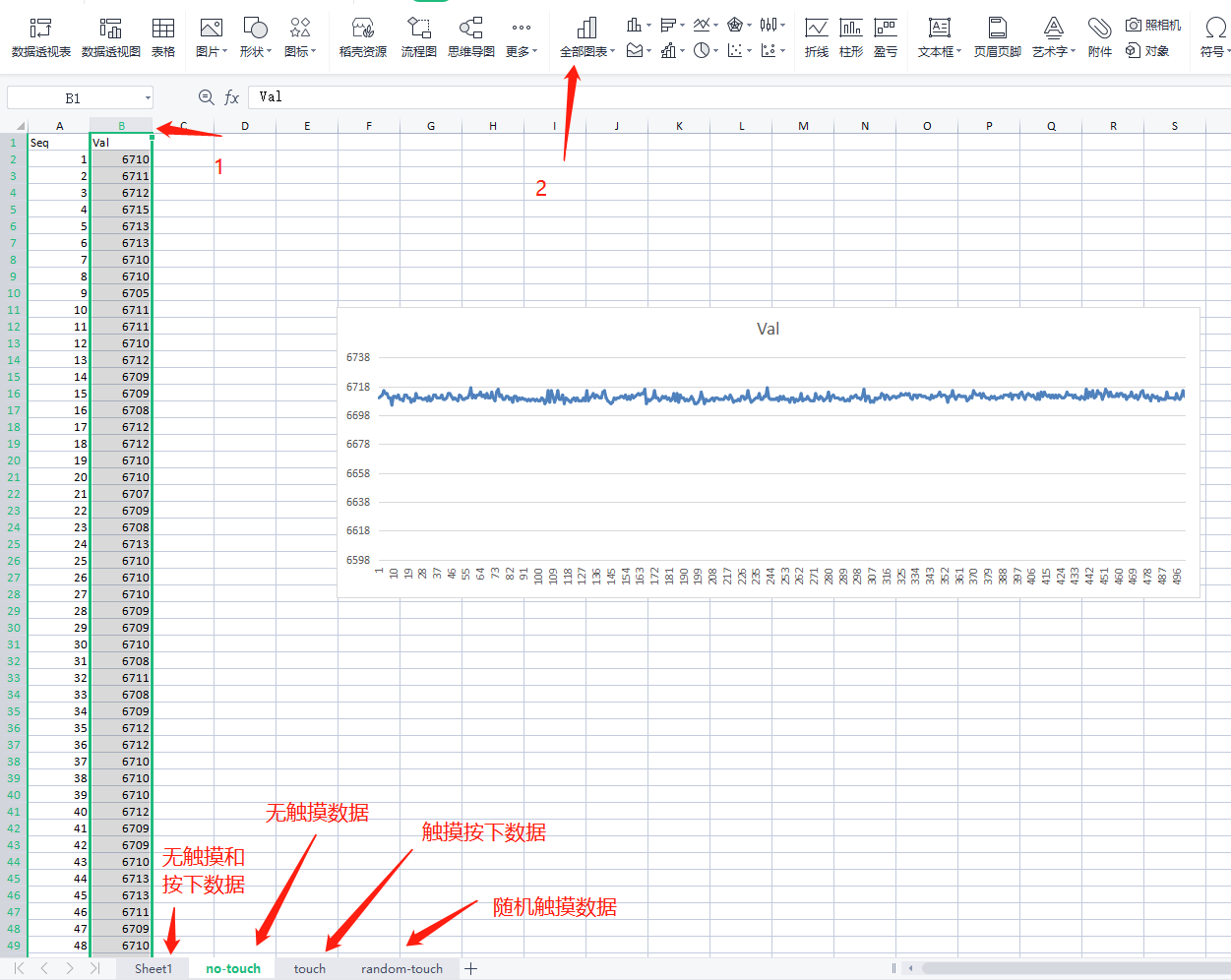Switch to the Sheet1 tab

pyautogui.click(x=154, y=969)
